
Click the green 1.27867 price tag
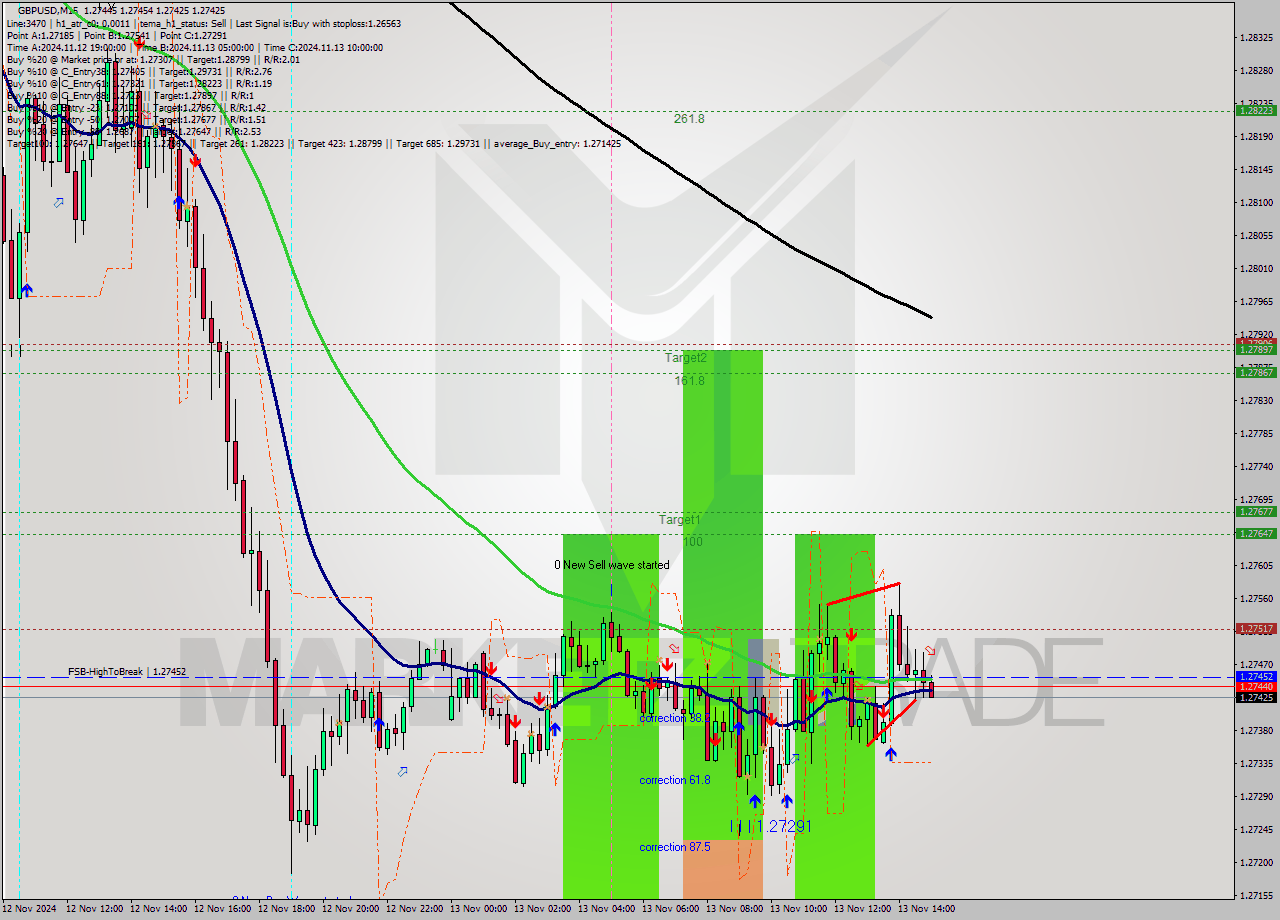pos(1256,372)
